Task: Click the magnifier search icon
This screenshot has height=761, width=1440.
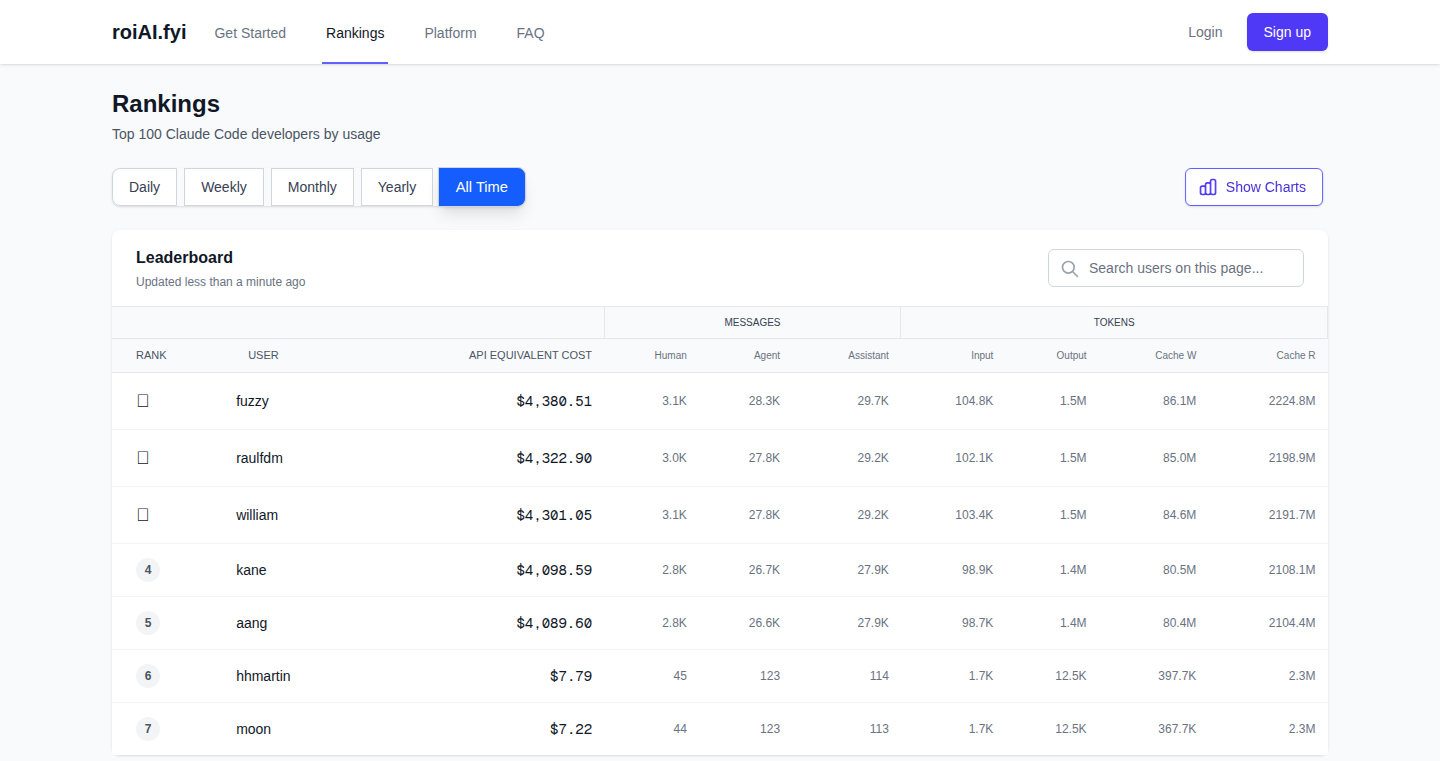Action: coord(1070,268)
